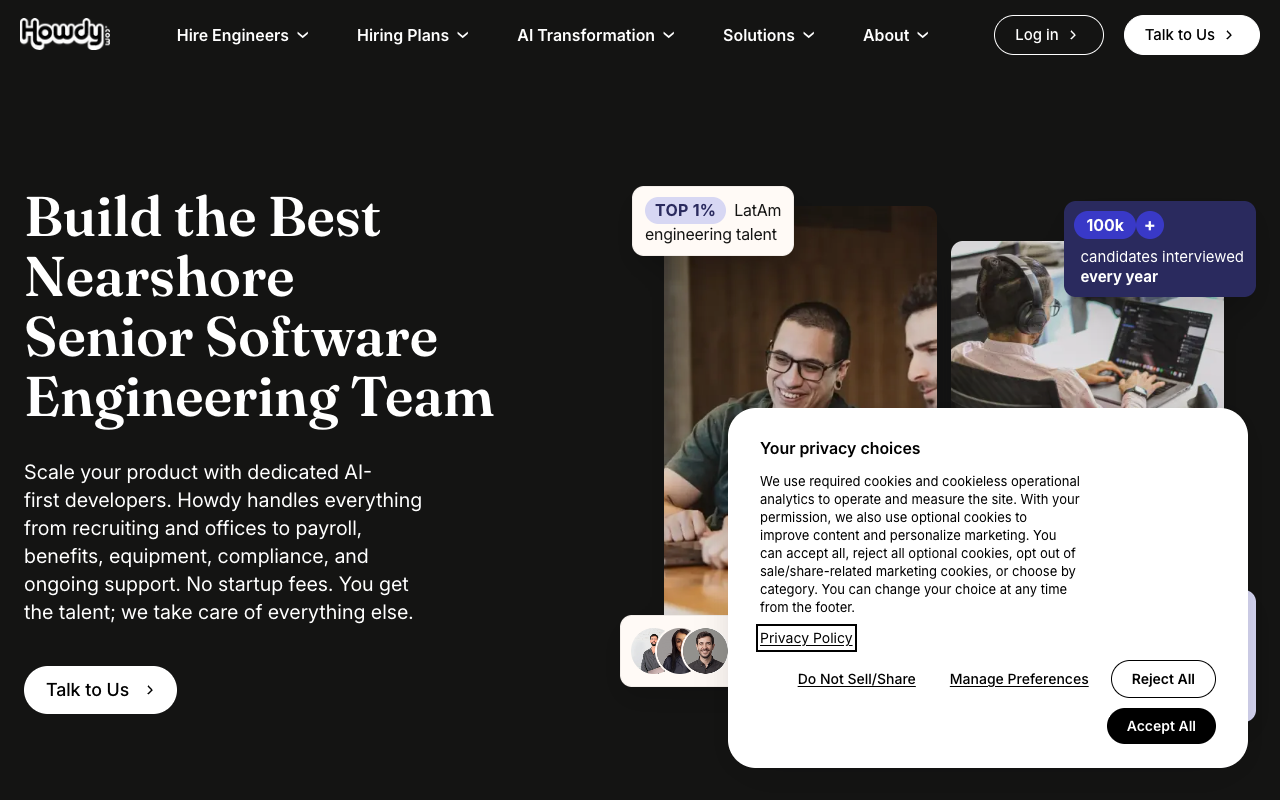Click the Your privacy choices heading
Screen dimensions: 1280x800
(840, 448)
